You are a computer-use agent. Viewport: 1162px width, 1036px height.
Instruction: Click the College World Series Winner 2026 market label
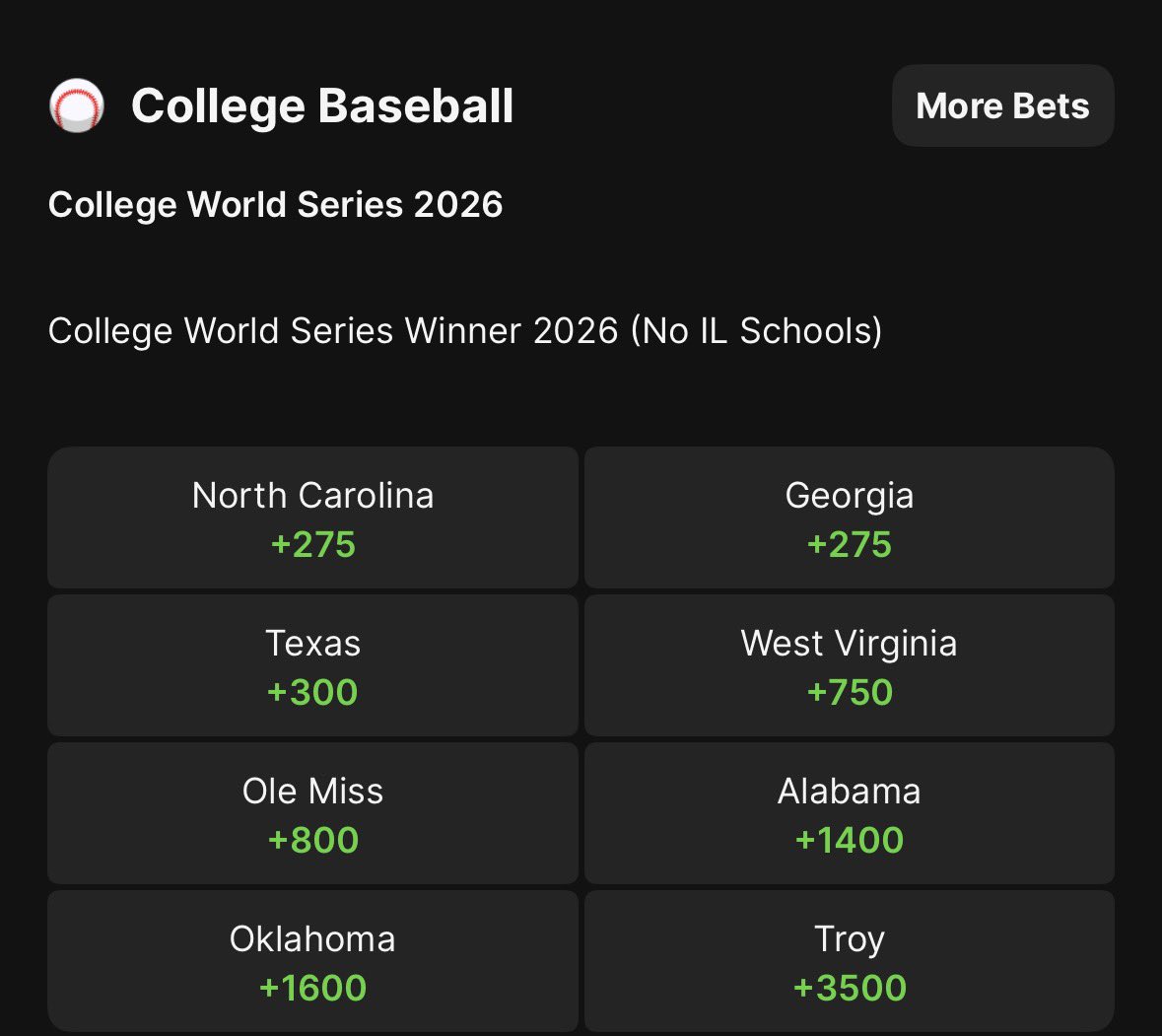[465, 330]
